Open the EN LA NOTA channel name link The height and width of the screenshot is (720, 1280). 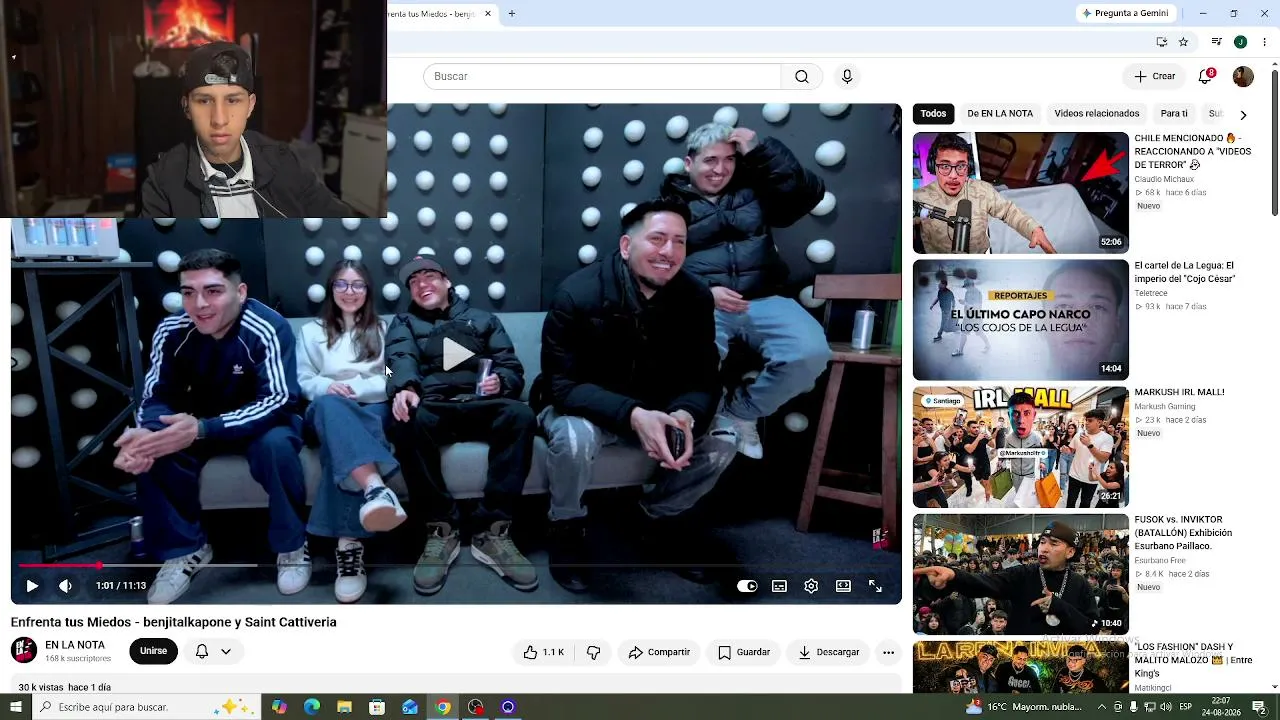[75, 645]
